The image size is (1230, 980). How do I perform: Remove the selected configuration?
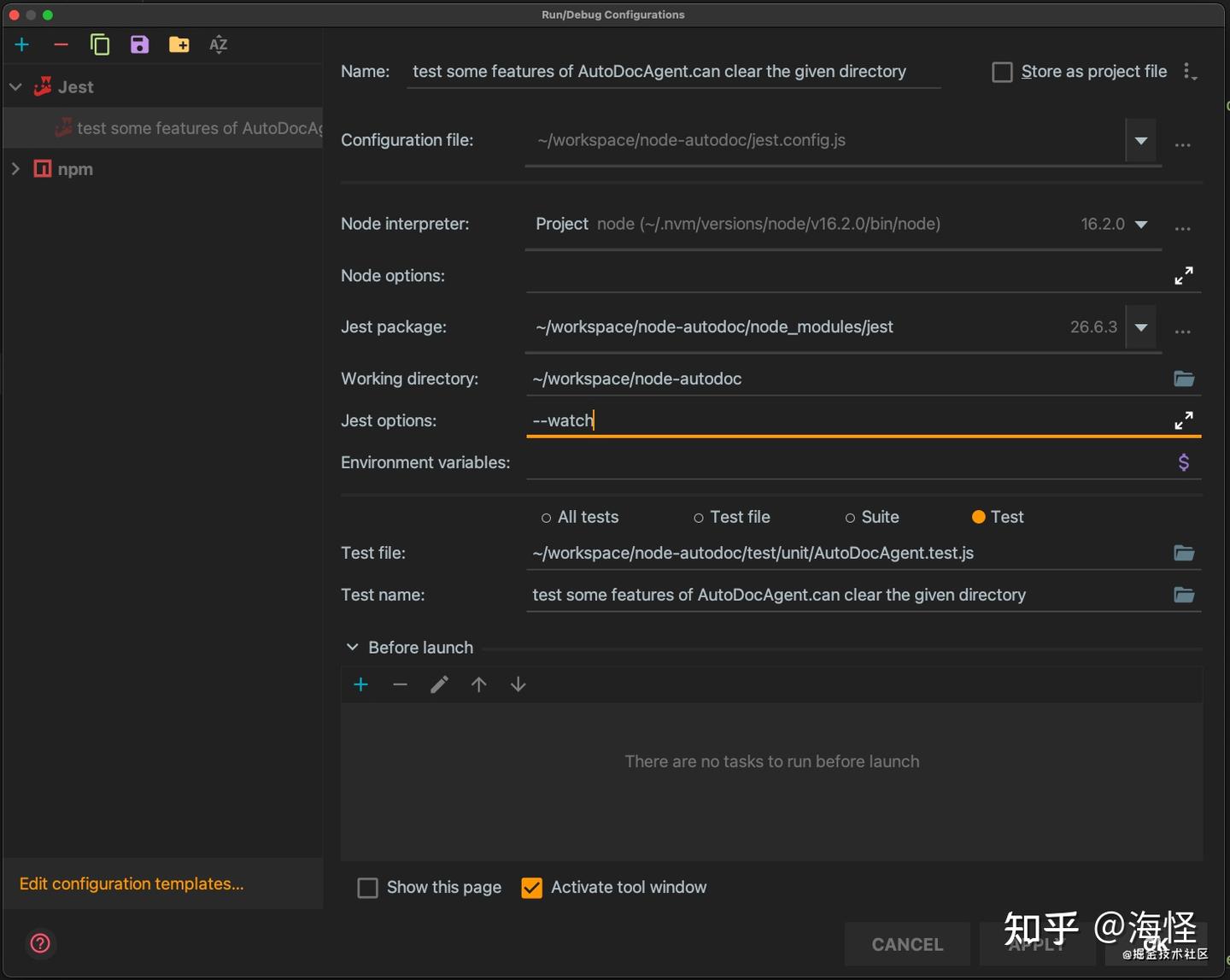click(61, 44)
